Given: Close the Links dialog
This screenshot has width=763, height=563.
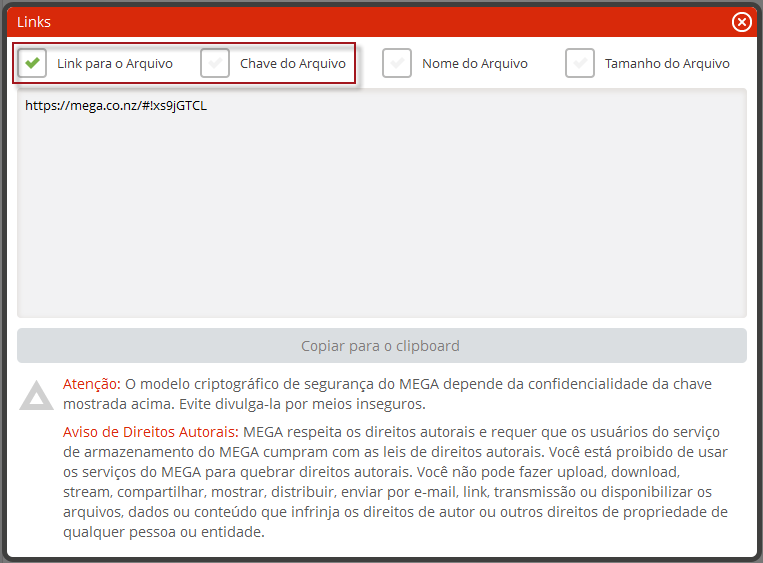Looking at the screenshot, I should [x=741, y=22].
